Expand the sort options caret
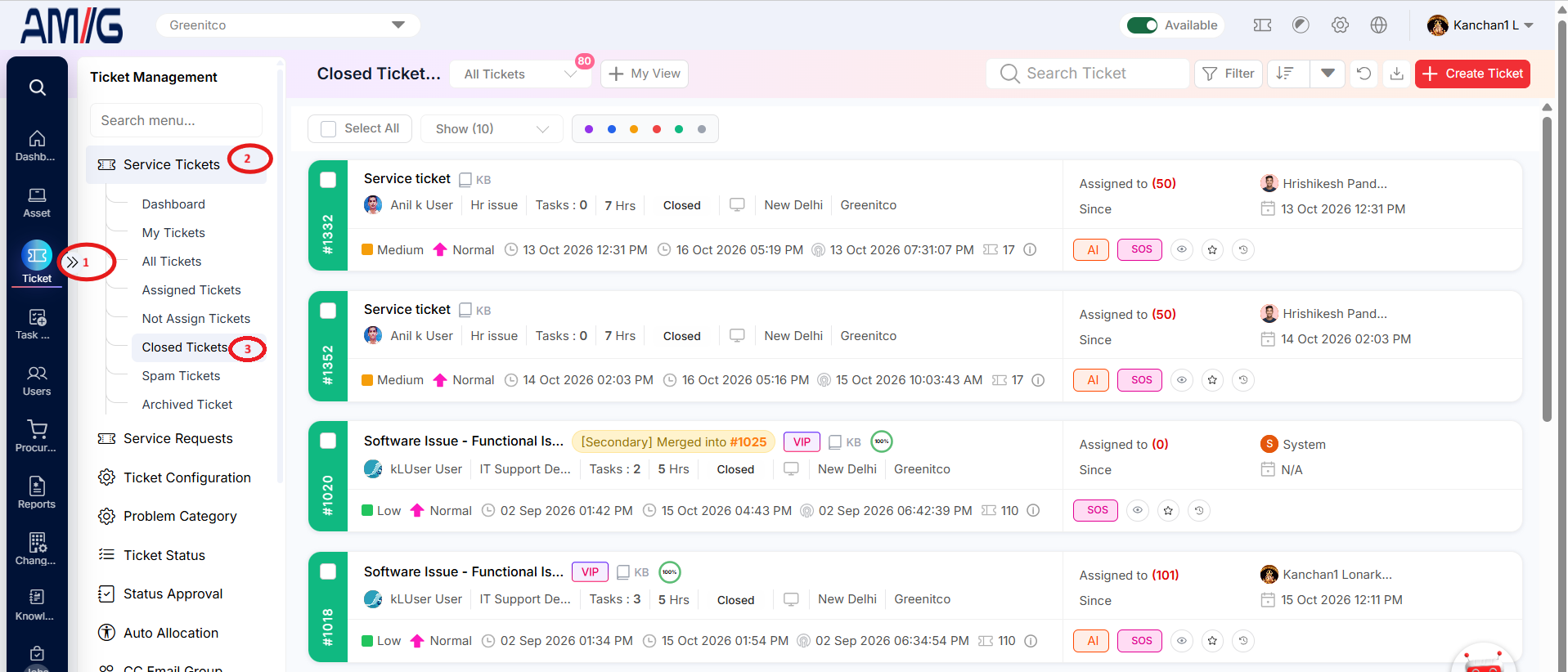 click(1328, 74)
